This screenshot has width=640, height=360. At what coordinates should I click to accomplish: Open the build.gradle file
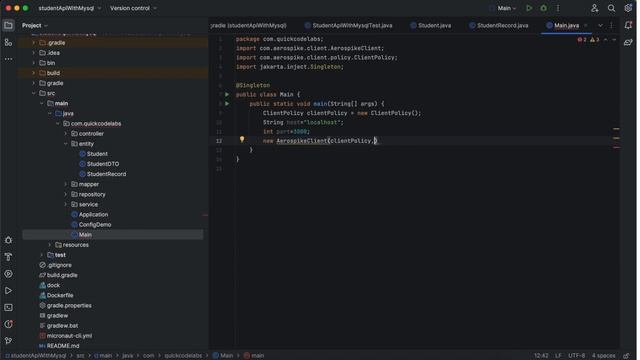pyautogui.click(x=62, y=276)
